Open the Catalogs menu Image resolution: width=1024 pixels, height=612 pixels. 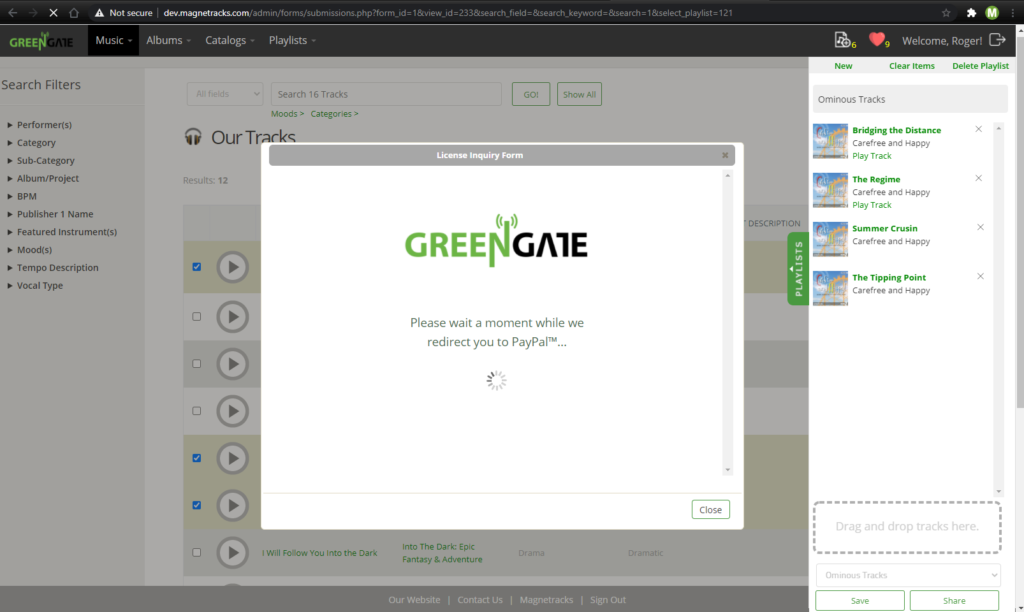pyautogui.click(x=230, y=40)
